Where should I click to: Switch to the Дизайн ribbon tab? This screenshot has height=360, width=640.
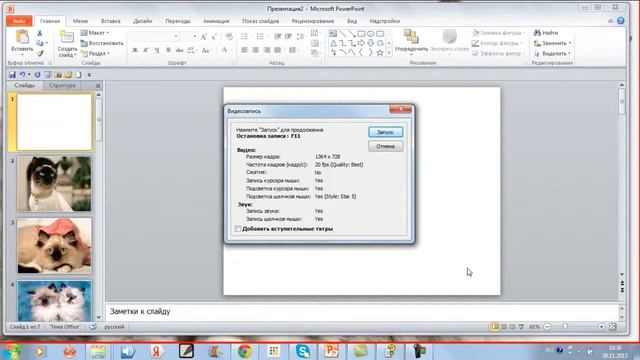[142, 21]
